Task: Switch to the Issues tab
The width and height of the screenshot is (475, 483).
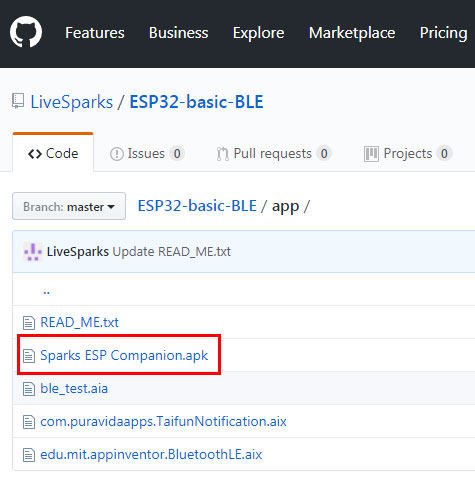Action: [147, 154]
